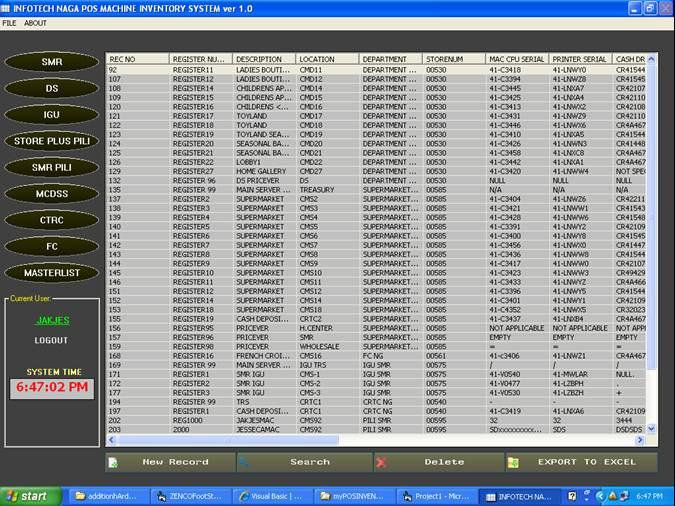Switch to myPOSINVEN... taskbar folder
This screenshot has width=675, height=506.
(353, 497)
